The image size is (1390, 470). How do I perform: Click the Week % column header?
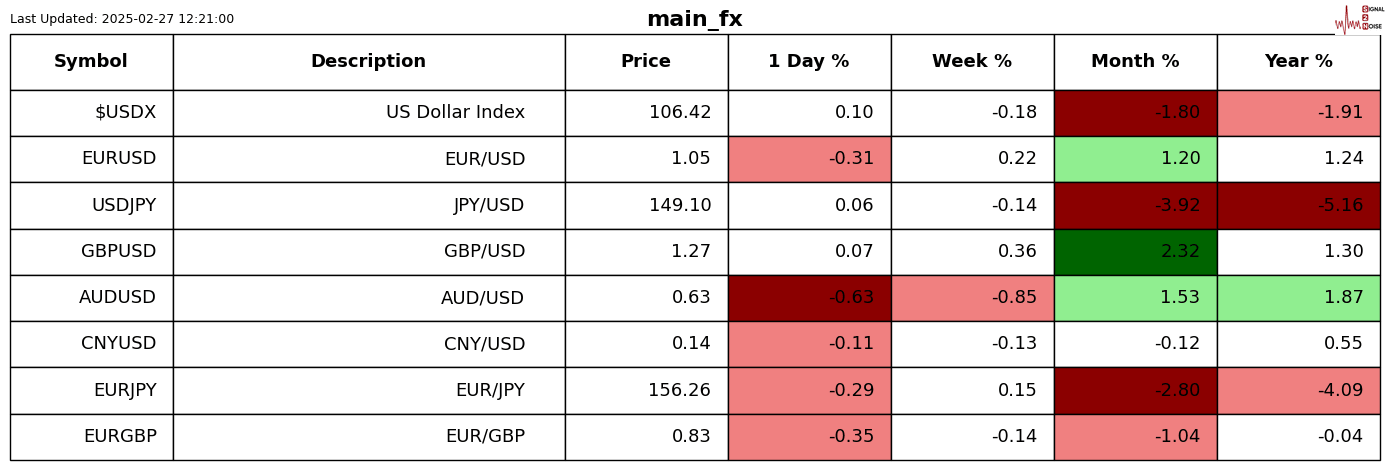(972, 62)
